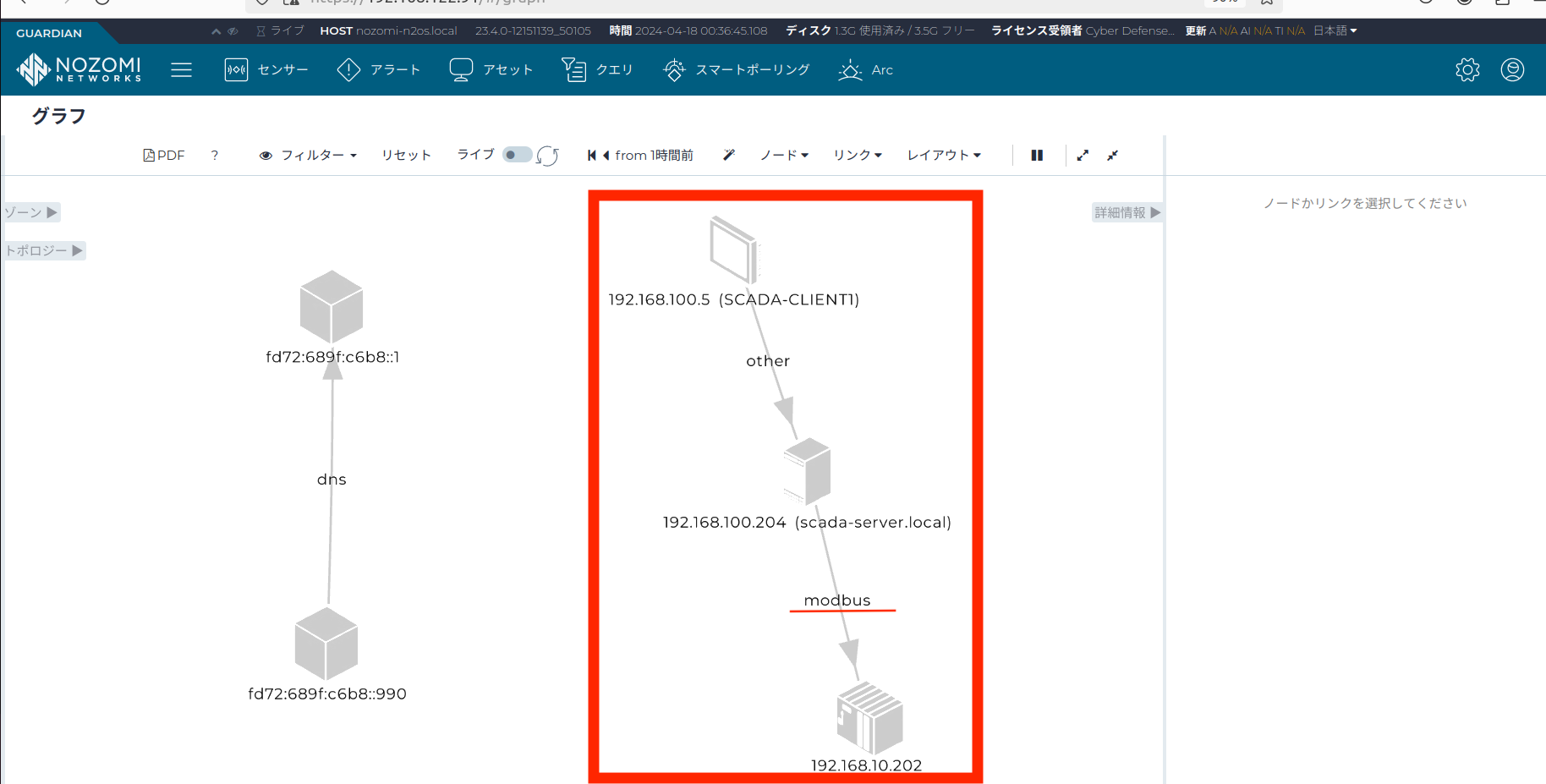Open the センサー (Sensors) menu icon
Screen dimensions: 1546x784
[236, 69]
